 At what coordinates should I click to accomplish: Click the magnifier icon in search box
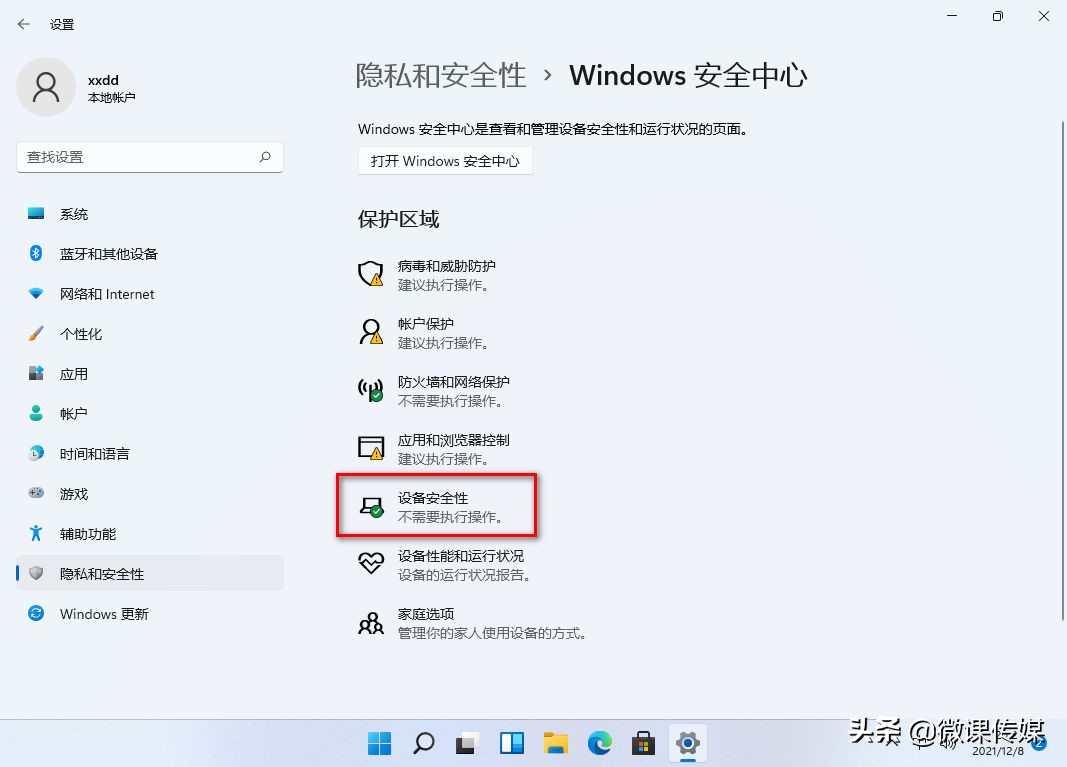[x=265, y=157]
